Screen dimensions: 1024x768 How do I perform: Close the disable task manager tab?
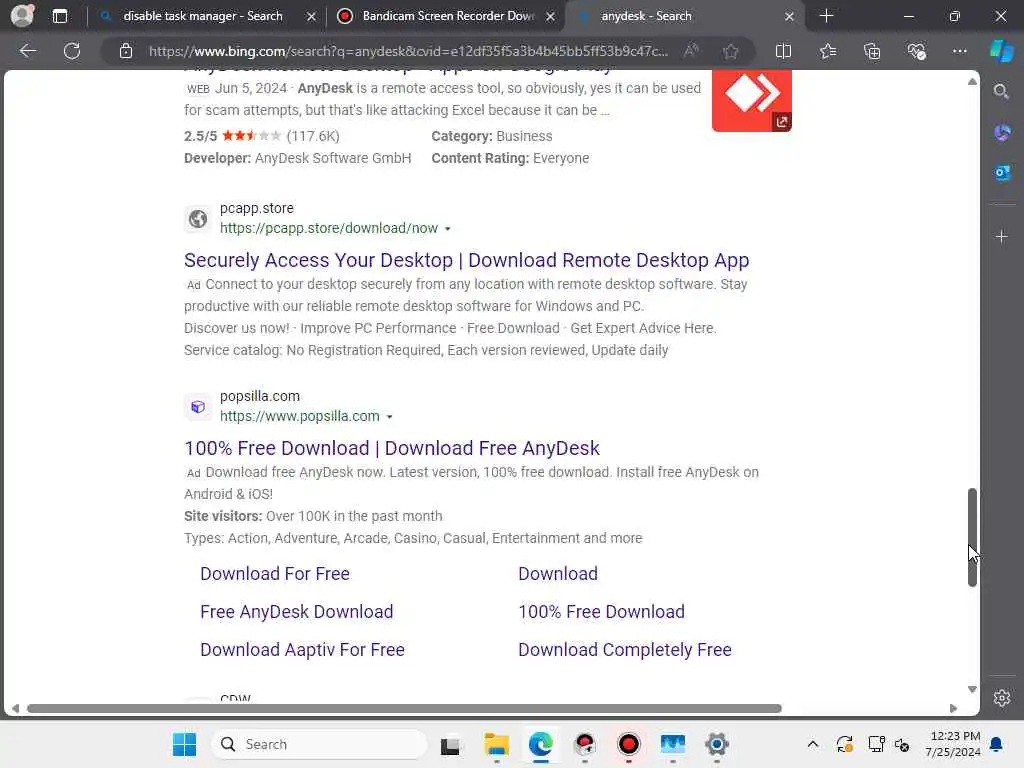pos(312,16)
